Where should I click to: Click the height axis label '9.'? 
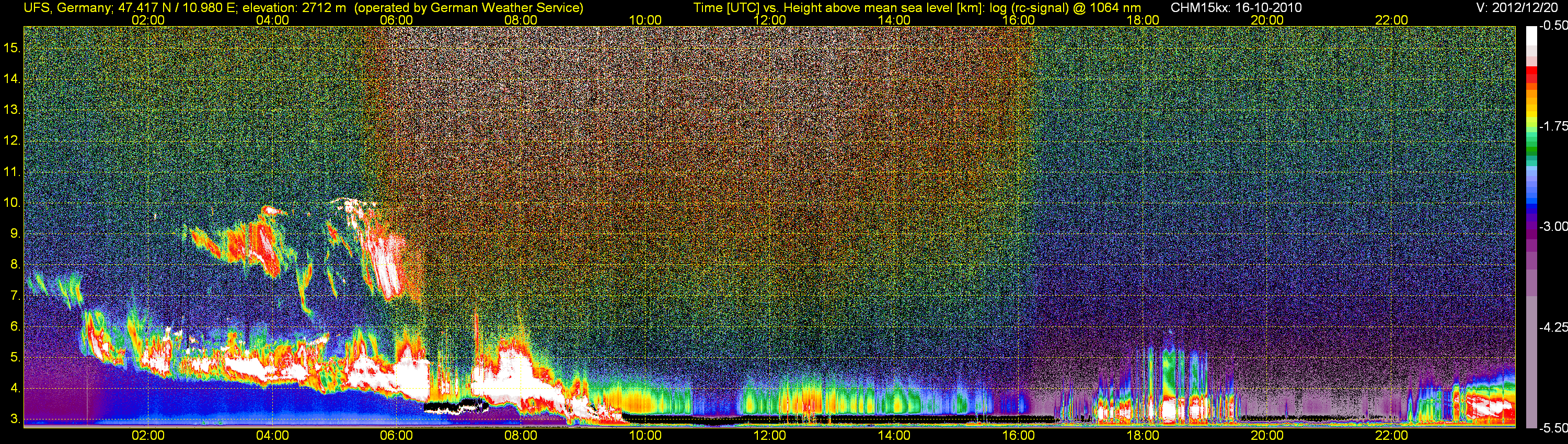[x=15, y=233]
